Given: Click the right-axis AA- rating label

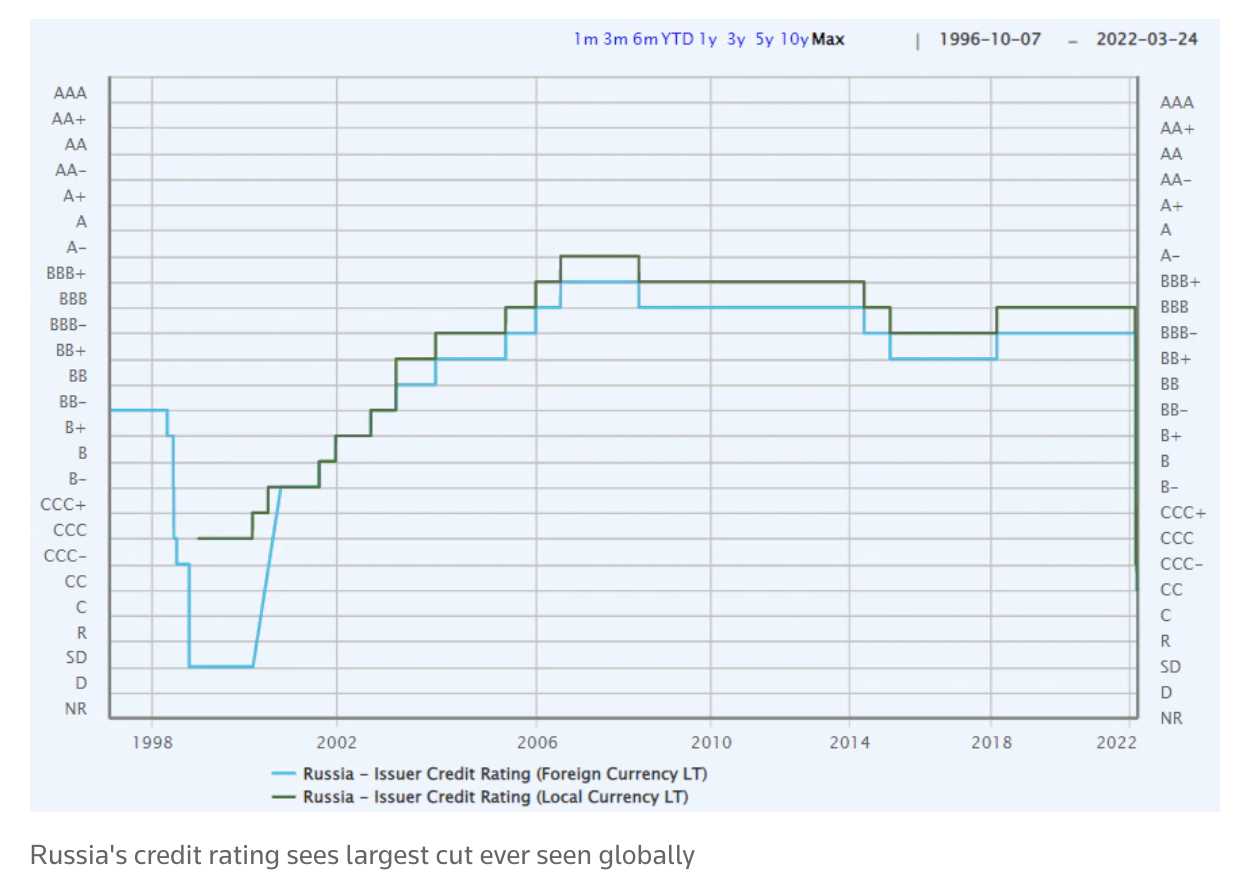Looking at the screenshot, I should [x=1176, y=180].
